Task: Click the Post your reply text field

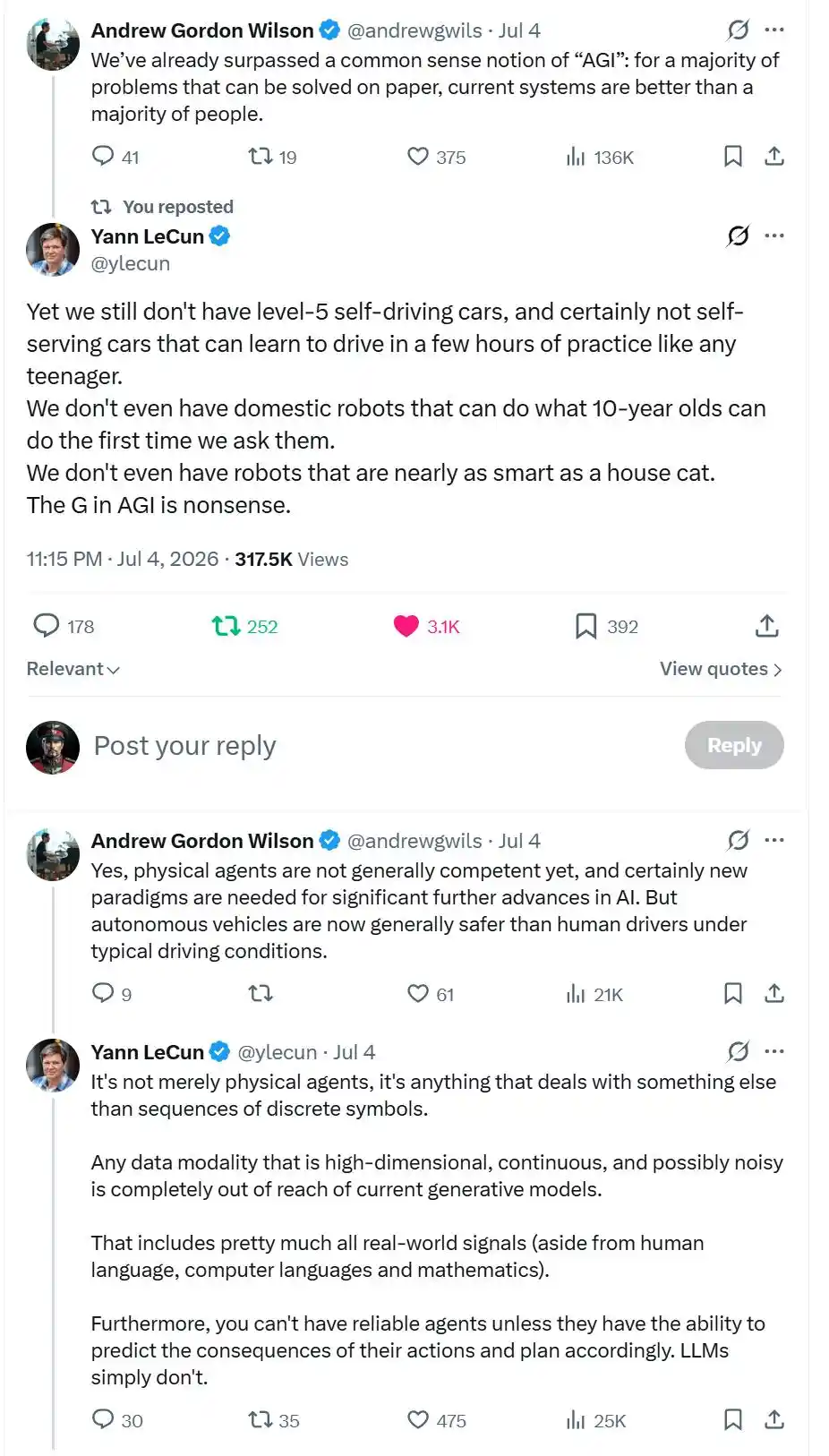Action: [376, 745]
